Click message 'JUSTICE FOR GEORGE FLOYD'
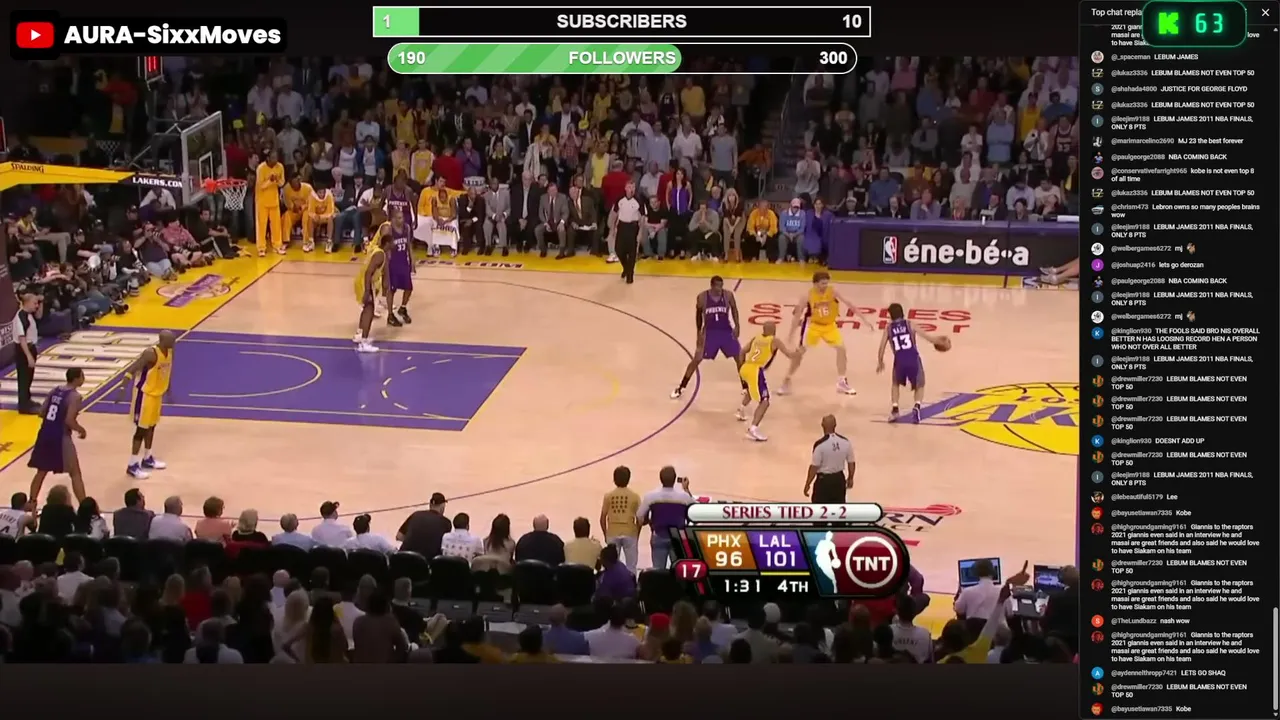Image resolution: width=1280 pixels, height=720 pixels. pos(1204,89)
